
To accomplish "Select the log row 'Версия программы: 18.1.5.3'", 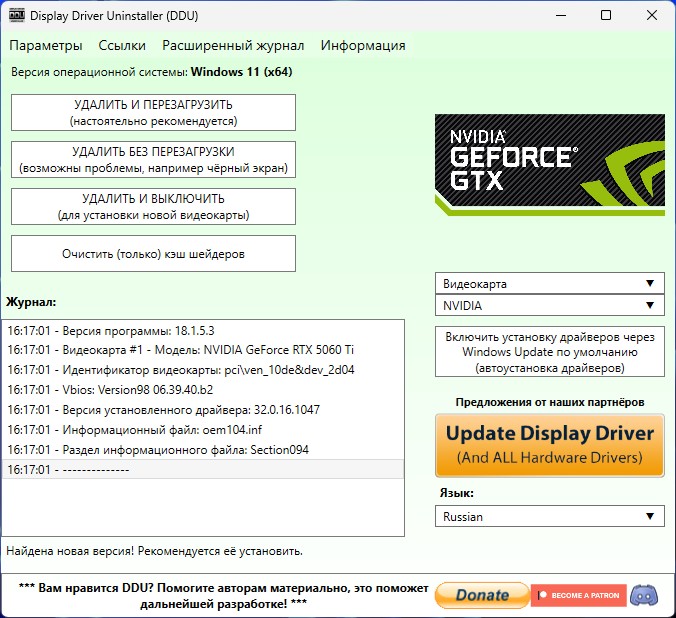I will (x=203, y=331).
